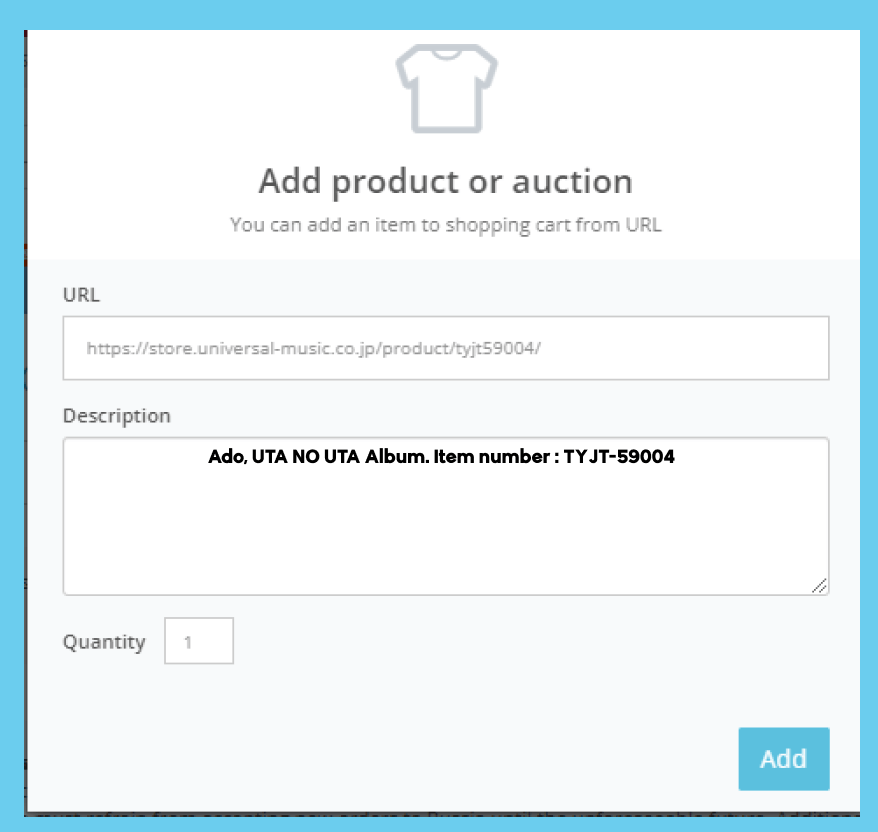This screenshot has height=832, width=878.
Task: Click inside the Description text area
Action: pyautogui.click(x=446, y=516)
